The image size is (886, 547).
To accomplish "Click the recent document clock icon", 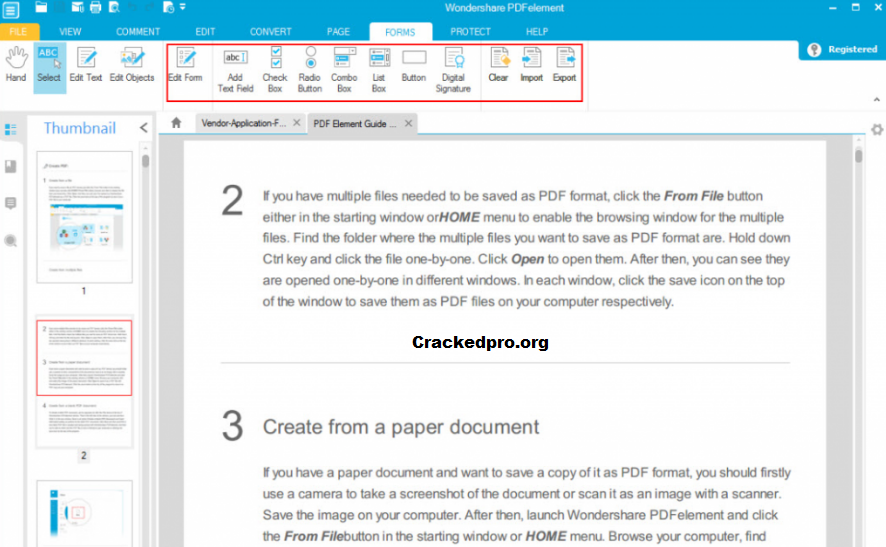I will [168, 7].
